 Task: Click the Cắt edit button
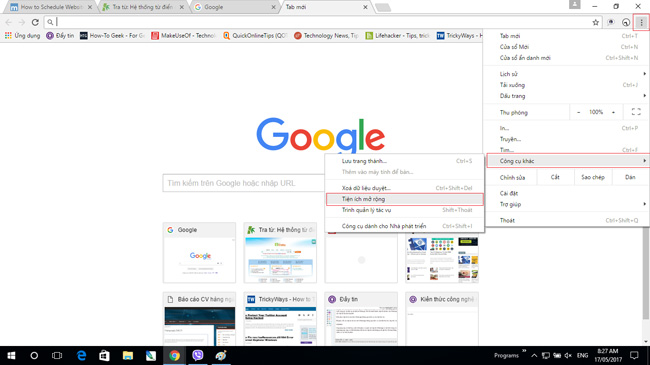point(555,177)
